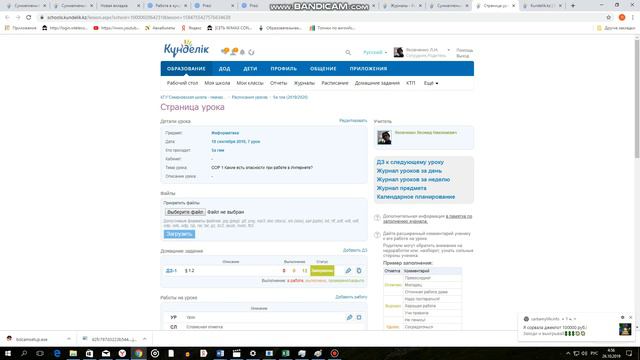Open Журнал уроков за день link
Viewport: 640px width, 360px height.
coord(409,171)
